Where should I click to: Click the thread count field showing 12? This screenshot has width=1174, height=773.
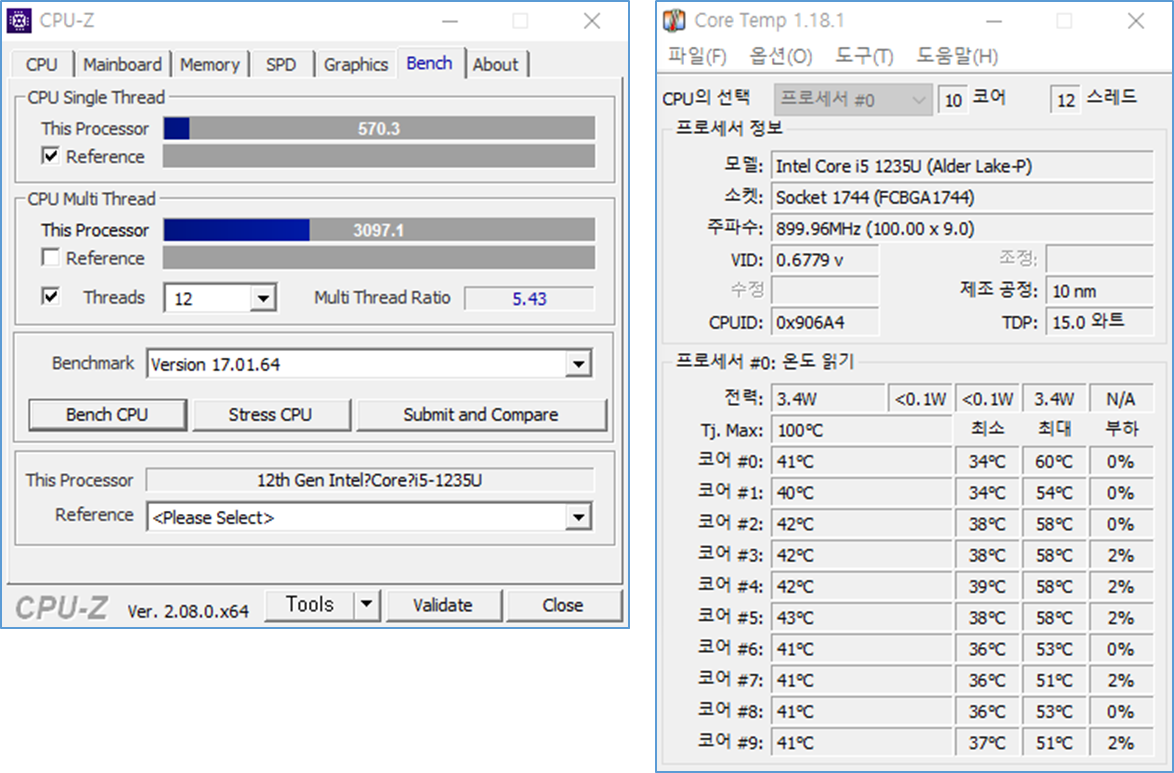pos(1066,100)
